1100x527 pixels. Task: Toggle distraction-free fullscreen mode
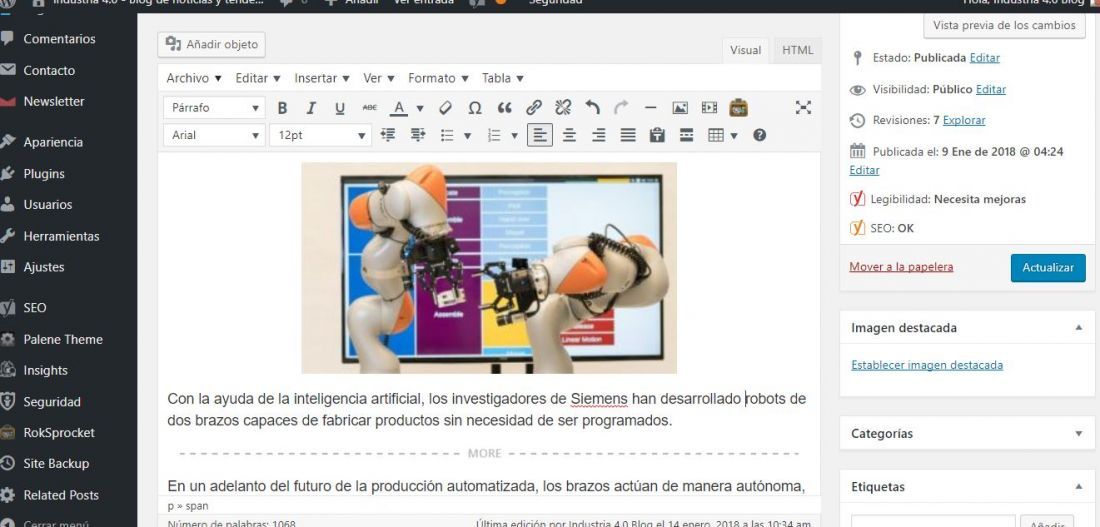(803, 107)
